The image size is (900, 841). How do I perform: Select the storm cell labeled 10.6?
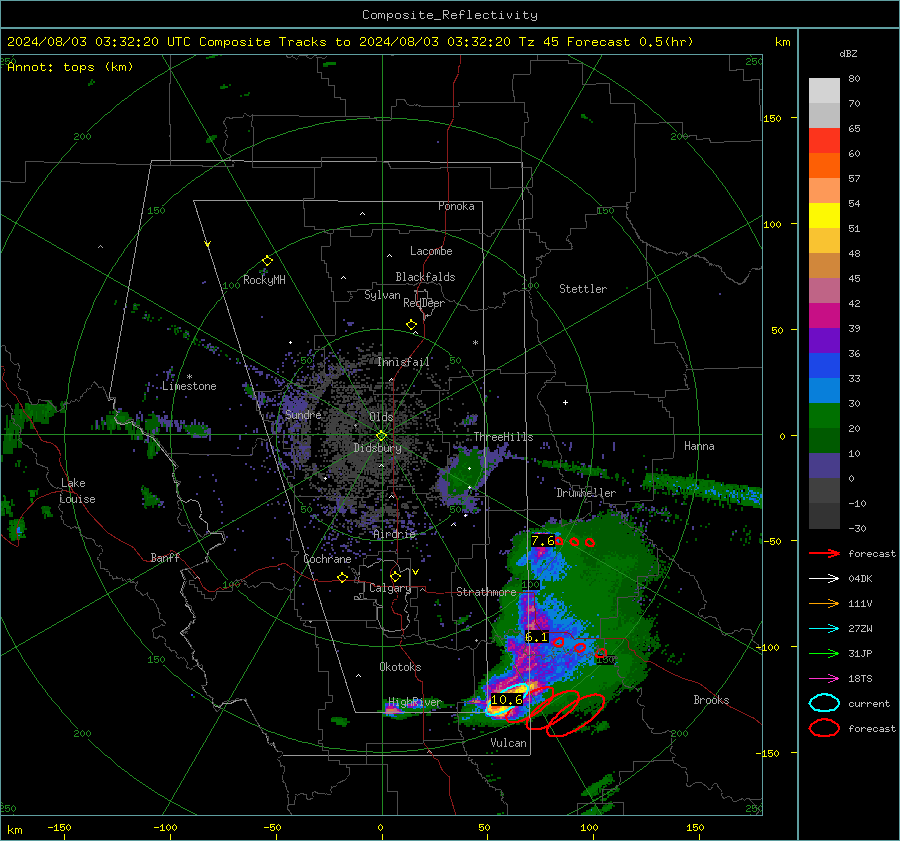[x=507, y=700]
